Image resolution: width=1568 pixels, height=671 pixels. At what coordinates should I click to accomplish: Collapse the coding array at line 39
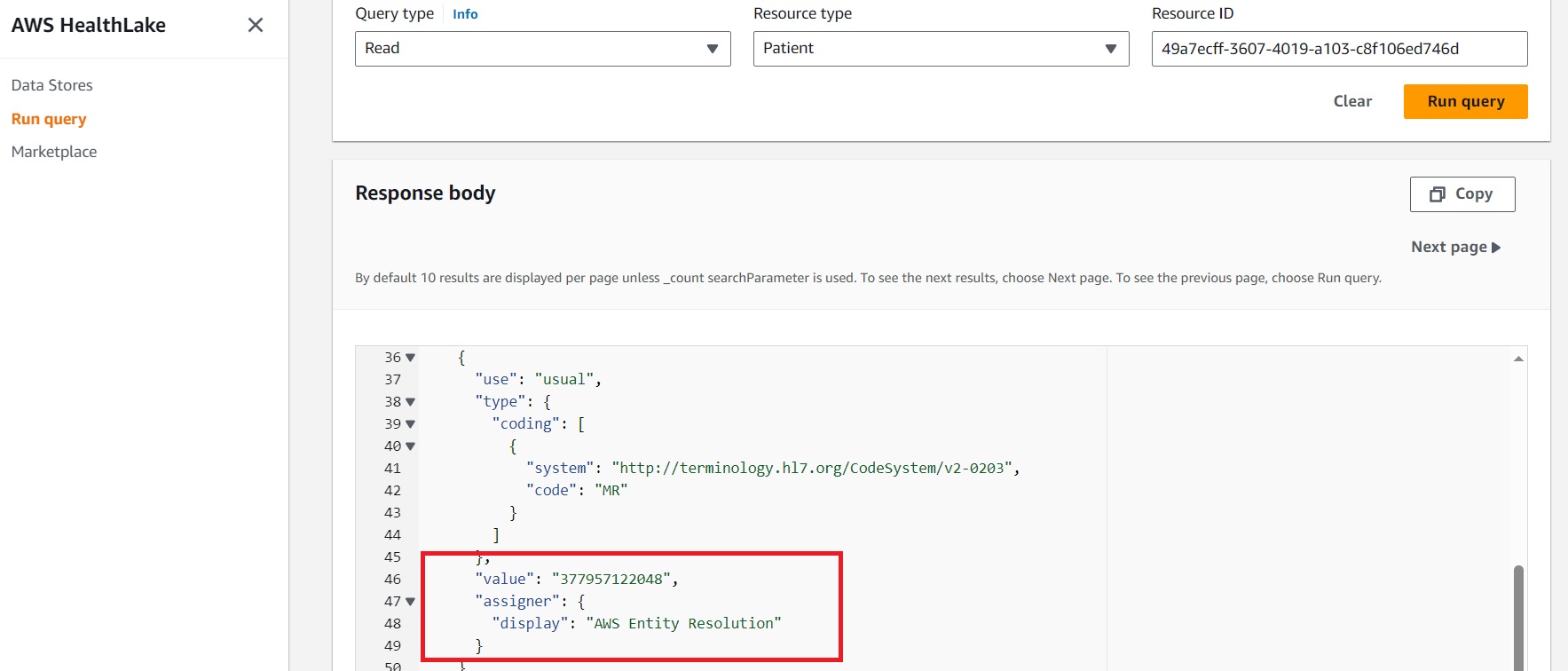[410, 424]
